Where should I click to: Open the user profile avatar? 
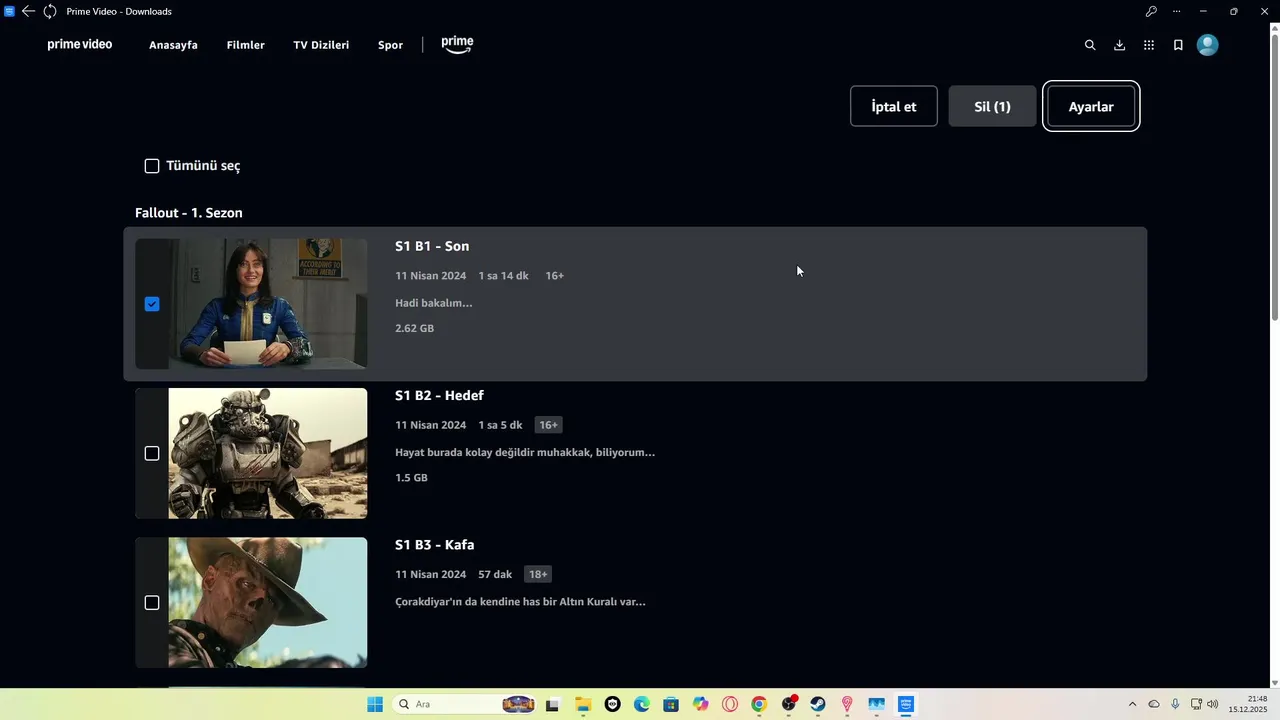(x=1208, y=45)
